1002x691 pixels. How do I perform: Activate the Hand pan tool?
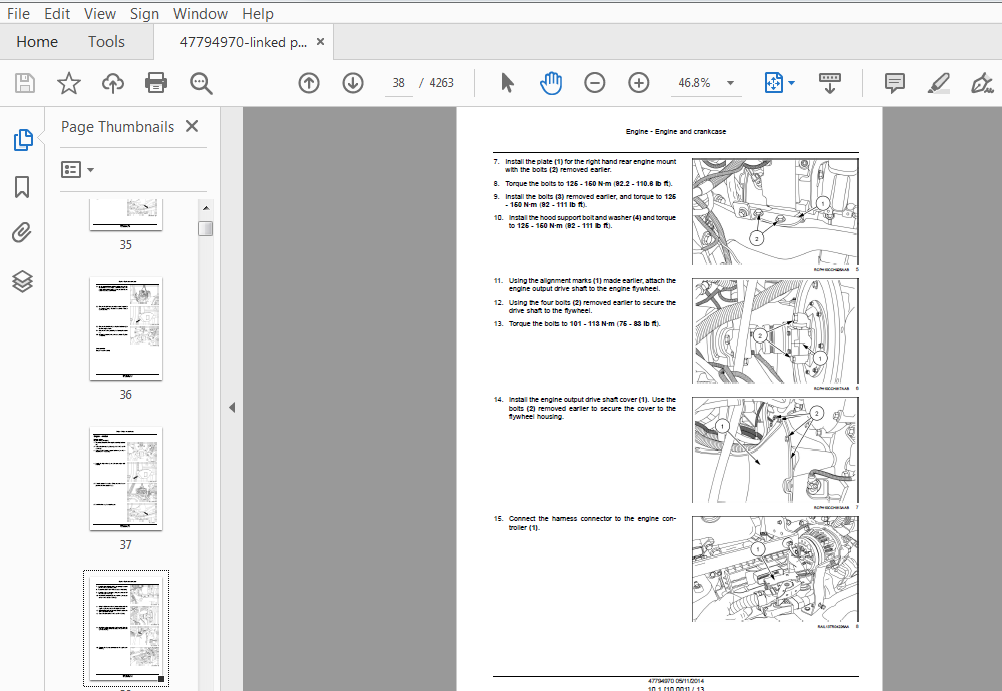click(550, 83)
